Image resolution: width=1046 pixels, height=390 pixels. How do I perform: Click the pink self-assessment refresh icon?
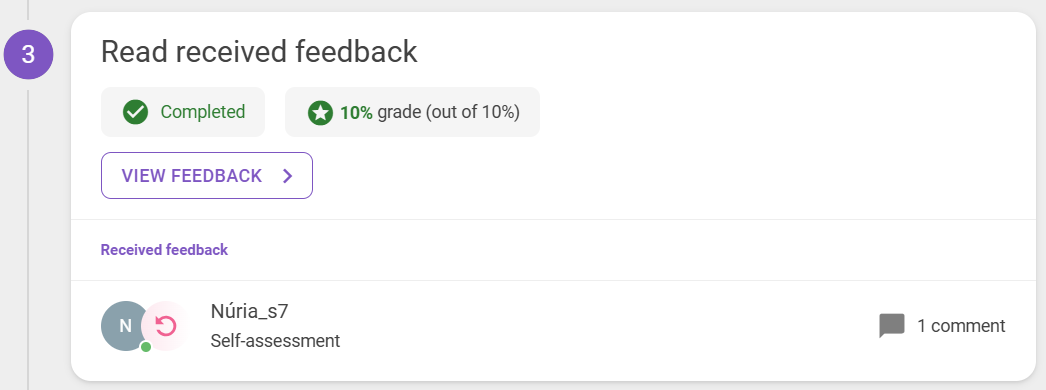pyautogui.click(x=165, y=326)
